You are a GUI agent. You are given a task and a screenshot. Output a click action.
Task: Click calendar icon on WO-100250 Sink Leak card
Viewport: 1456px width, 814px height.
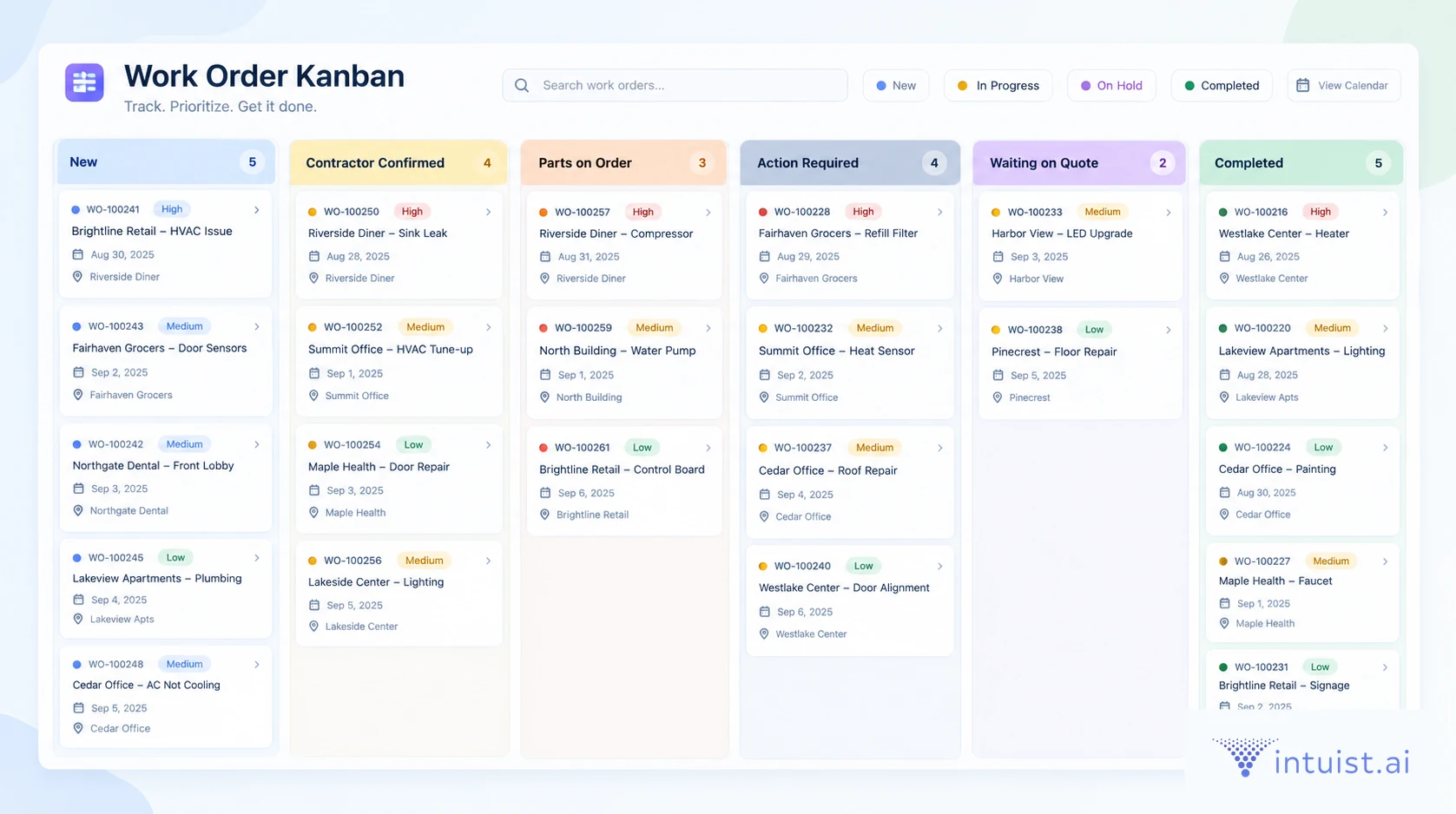314,256
